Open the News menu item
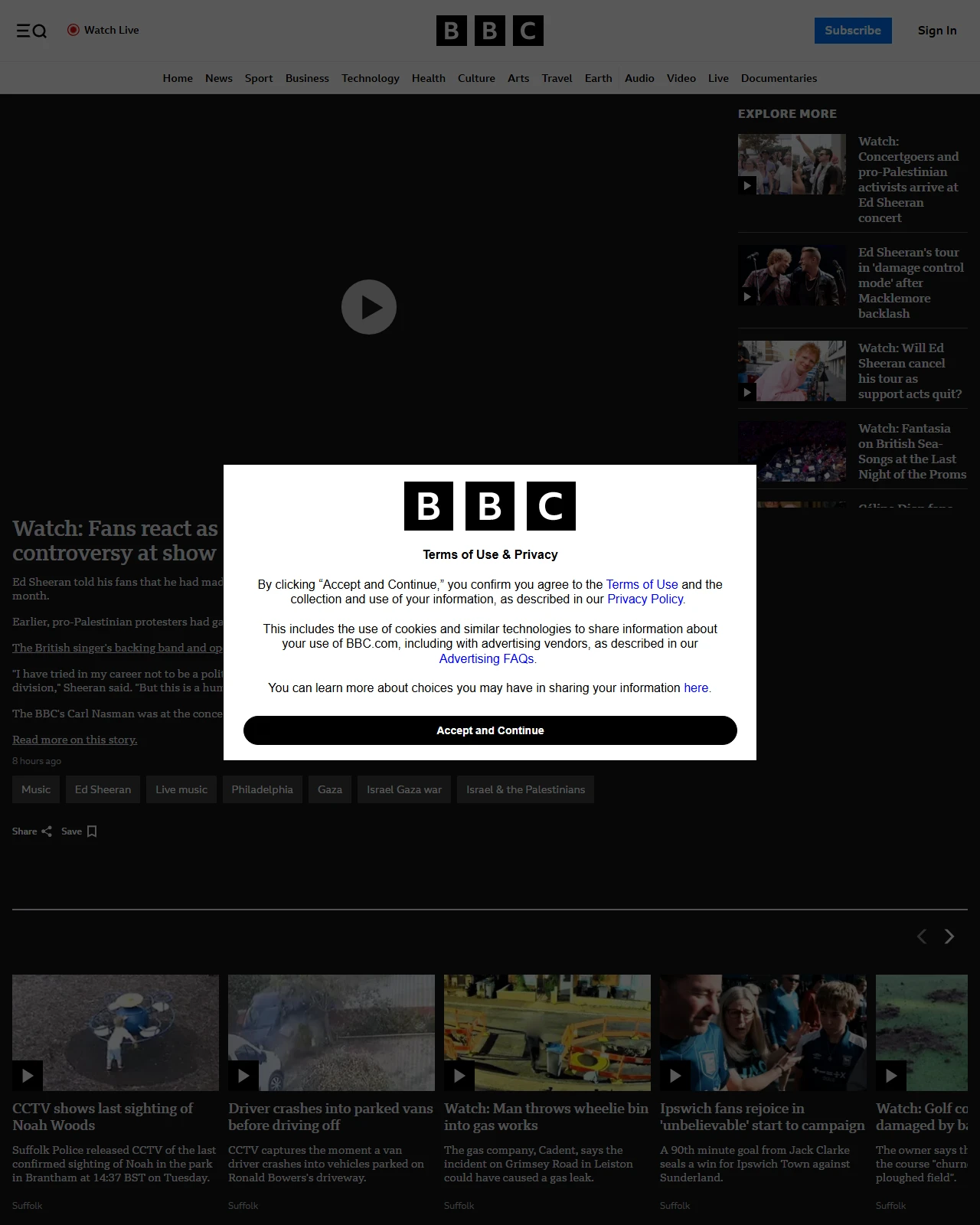The image size is (980, 1225). tap(219, 78)
